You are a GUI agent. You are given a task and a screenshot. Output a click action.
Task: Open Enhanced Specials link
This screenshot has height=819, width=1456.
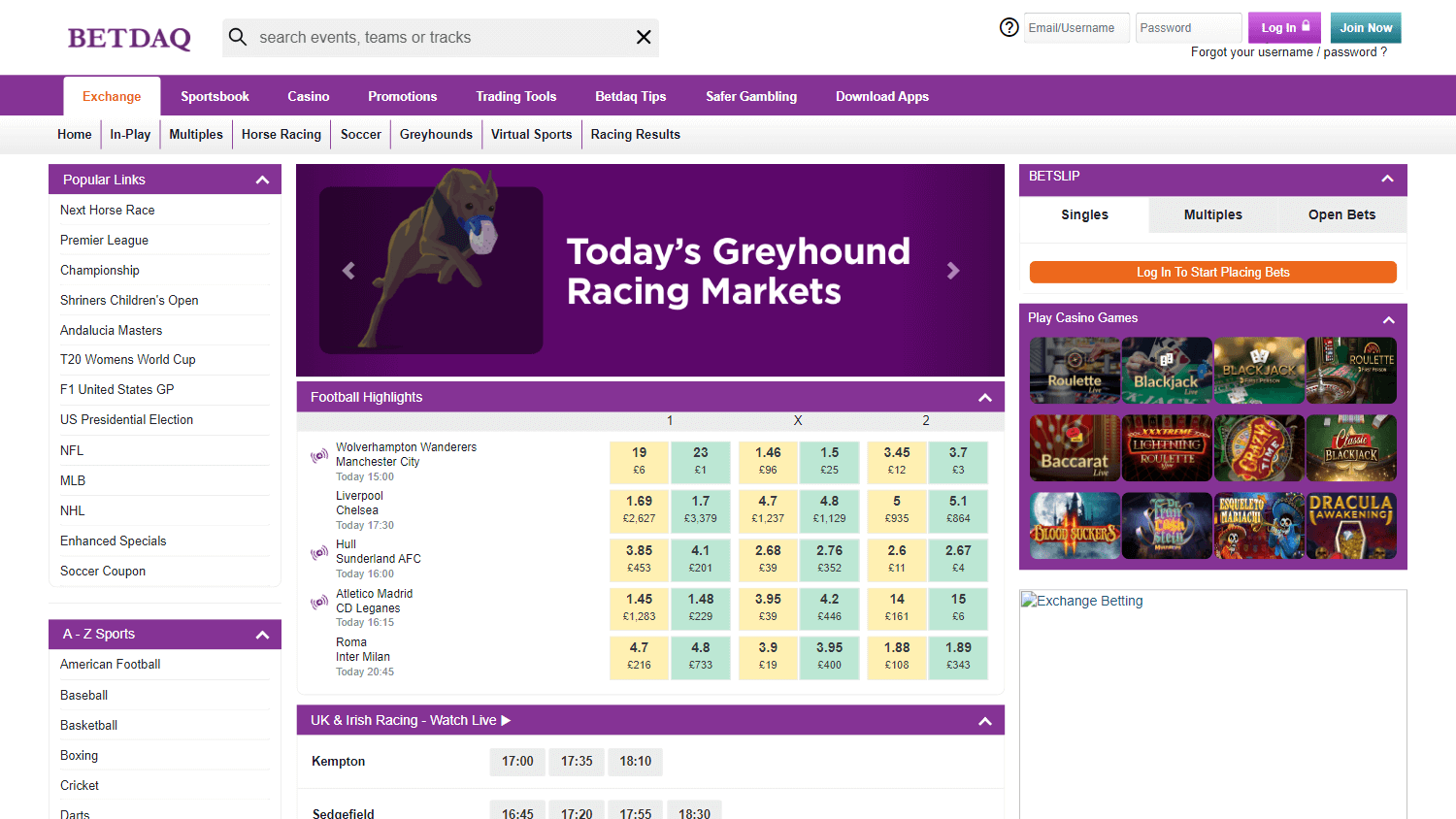(114, 541)
